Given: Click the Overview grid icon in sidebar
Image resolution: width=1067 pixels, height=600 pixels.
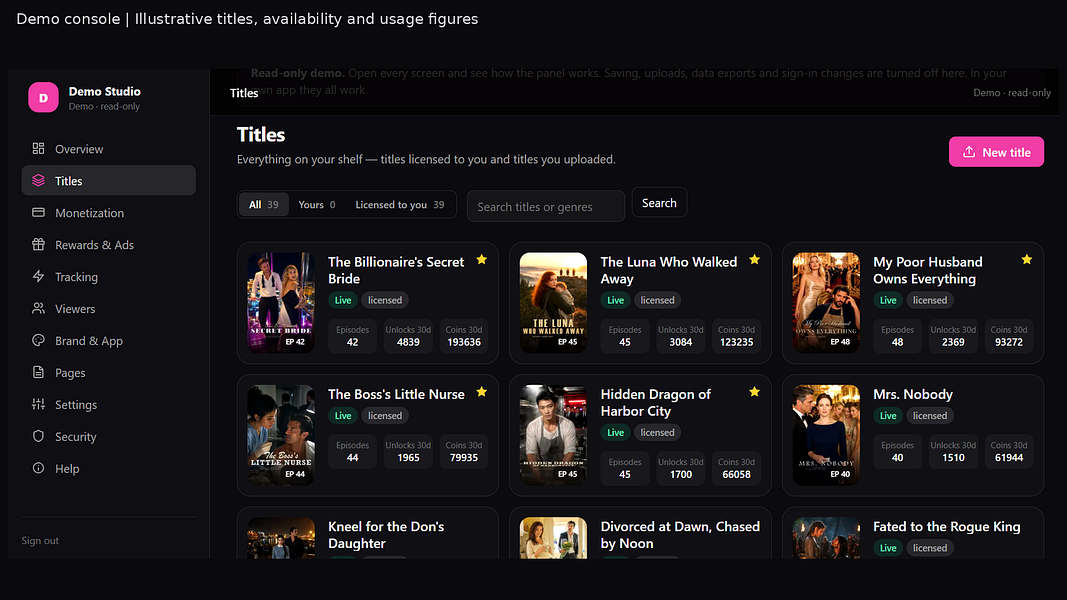Looking at the screenshot, I should coord(38,148).
